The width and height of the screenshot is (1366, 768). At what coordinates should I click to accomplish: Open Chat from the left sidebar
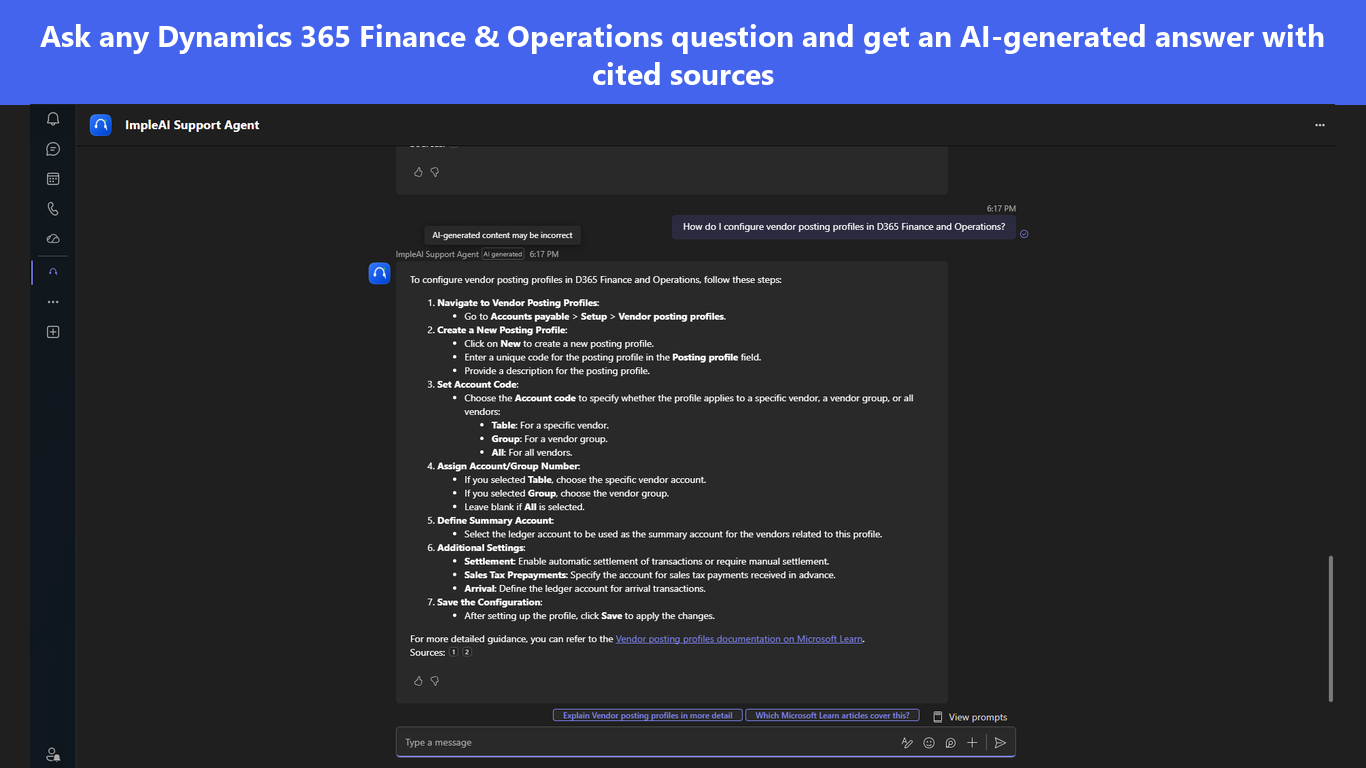(53, 149)
